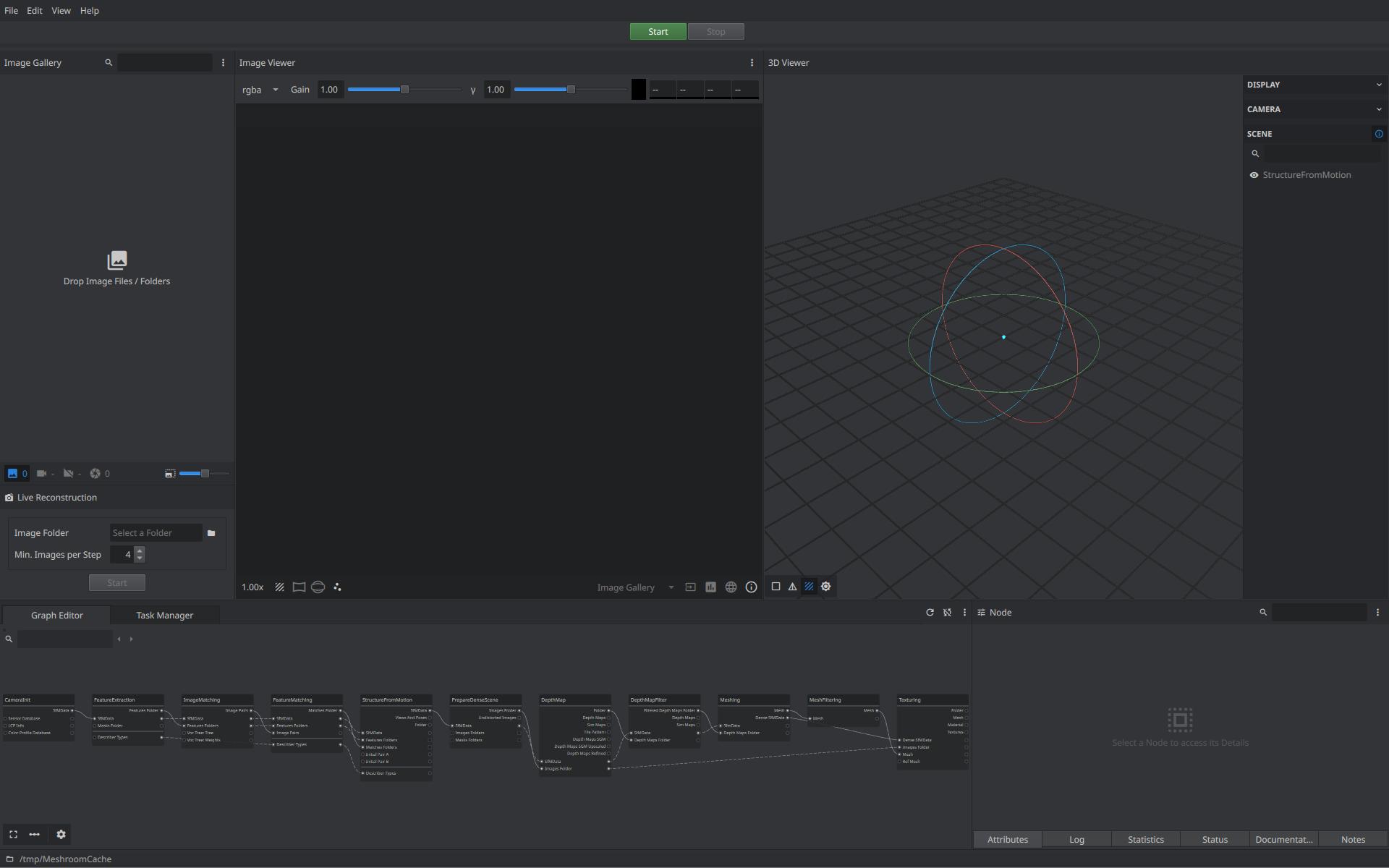The image size is (1389, 868).
Task: Toggle StructureFromMotion visibility eye
Action: coord(1254,175)
